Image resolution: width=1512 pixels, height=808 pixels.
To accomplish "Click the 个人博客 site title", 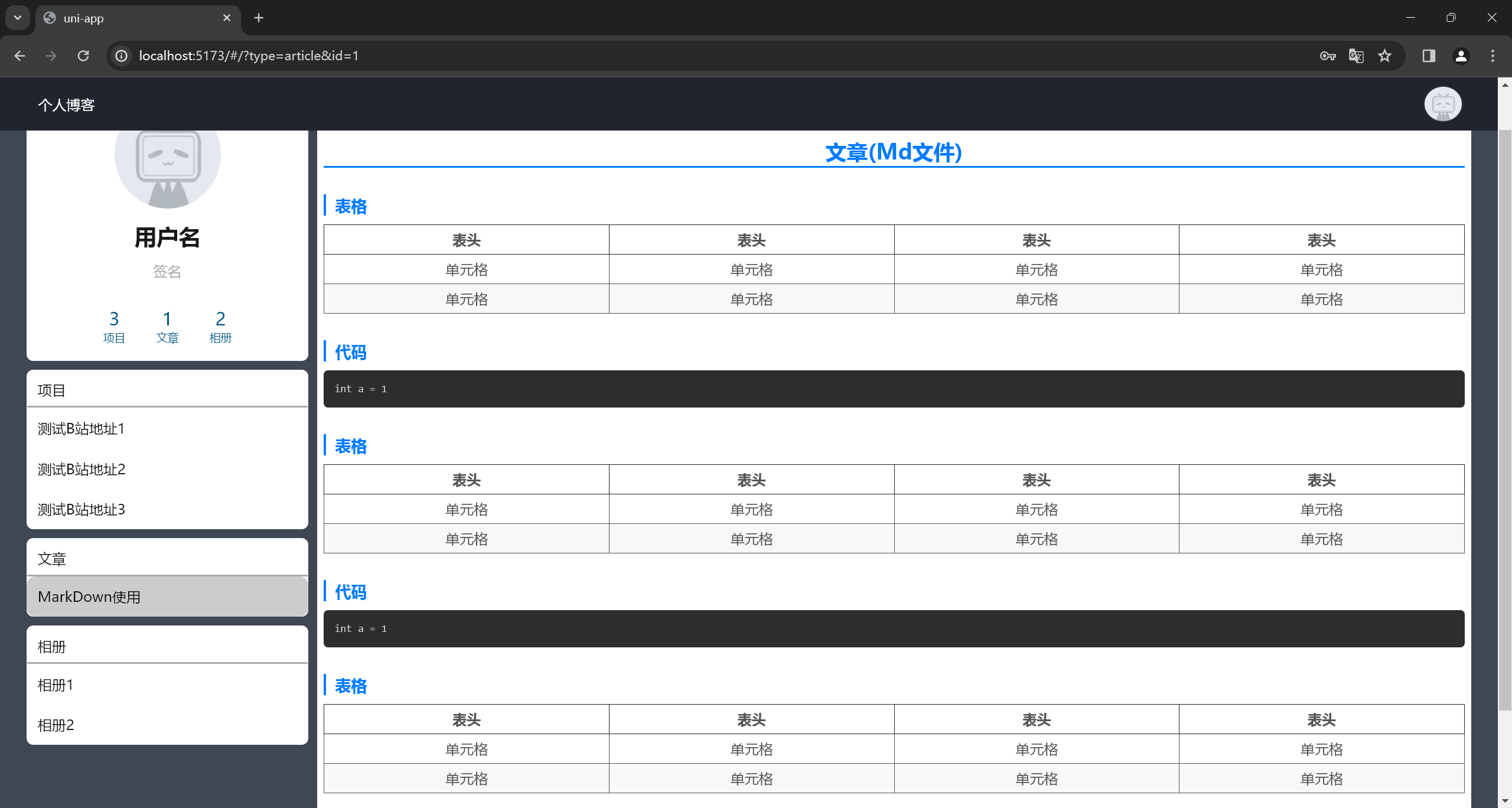I will 66,105.
